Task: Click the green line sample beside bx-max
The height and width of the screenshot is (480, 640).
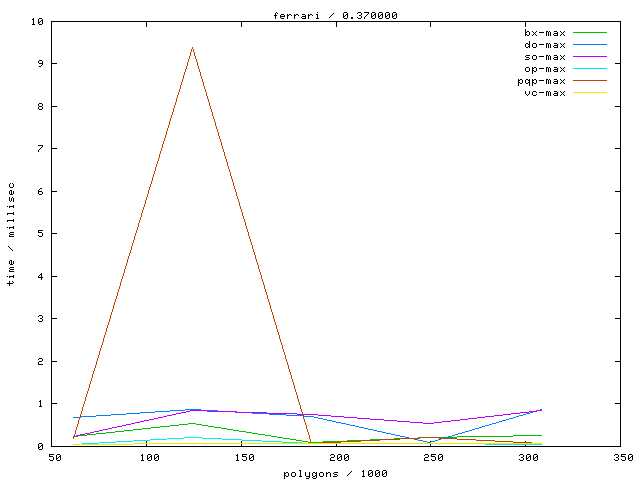Action: pos(590,33)
